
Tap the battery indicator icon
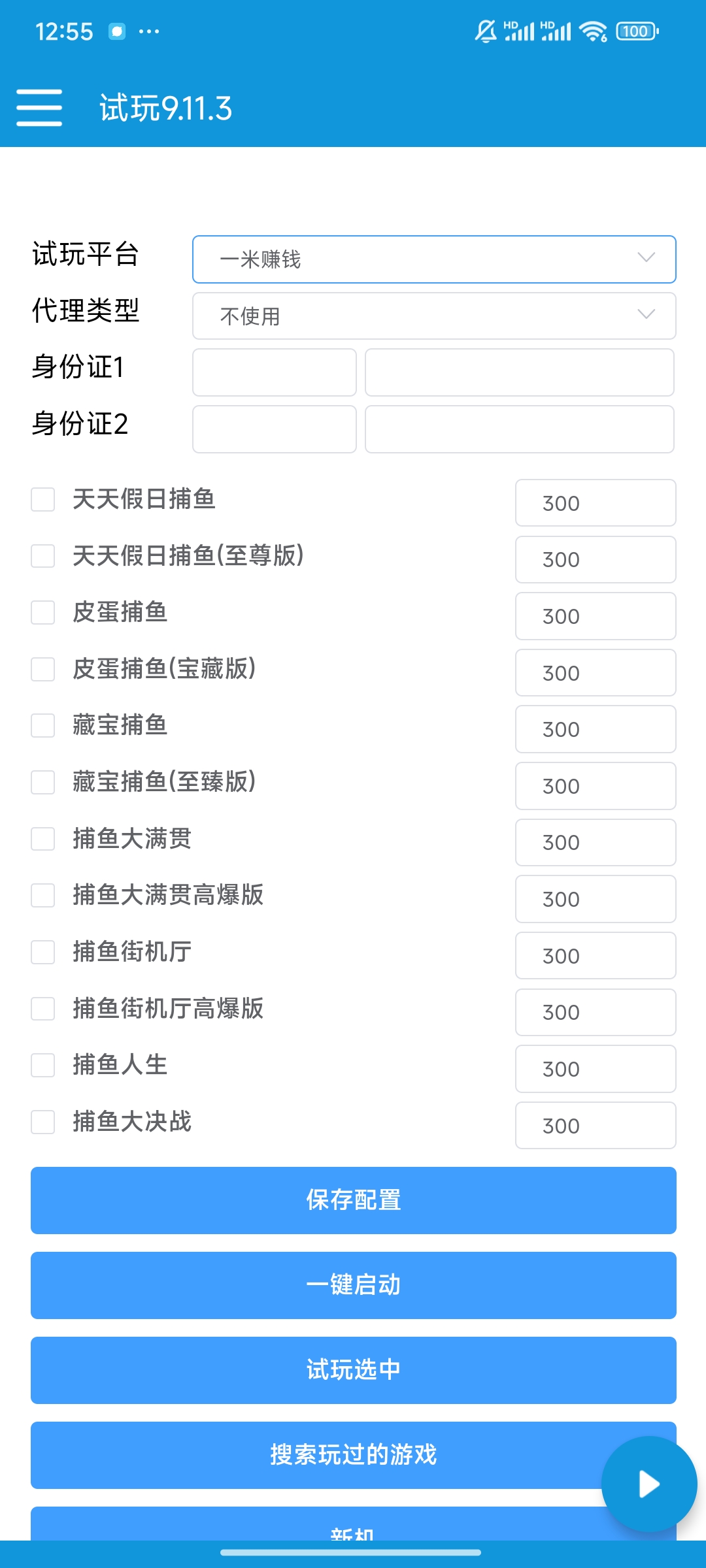(637, 31)
